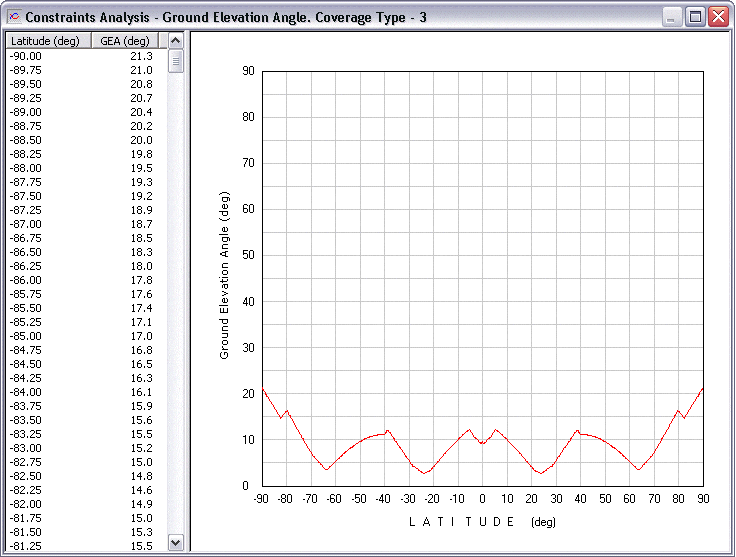This screenshot has width=736, height=557.
Task: Maximize the Constraints Analysis window
Action: (x=695, y=17)
